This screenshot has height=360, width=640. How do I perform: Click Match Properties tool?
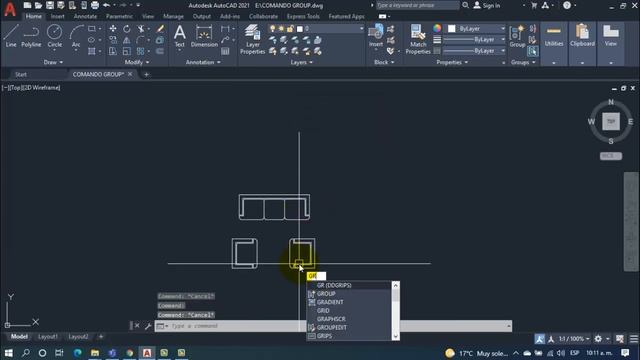[x=418, y=39]
